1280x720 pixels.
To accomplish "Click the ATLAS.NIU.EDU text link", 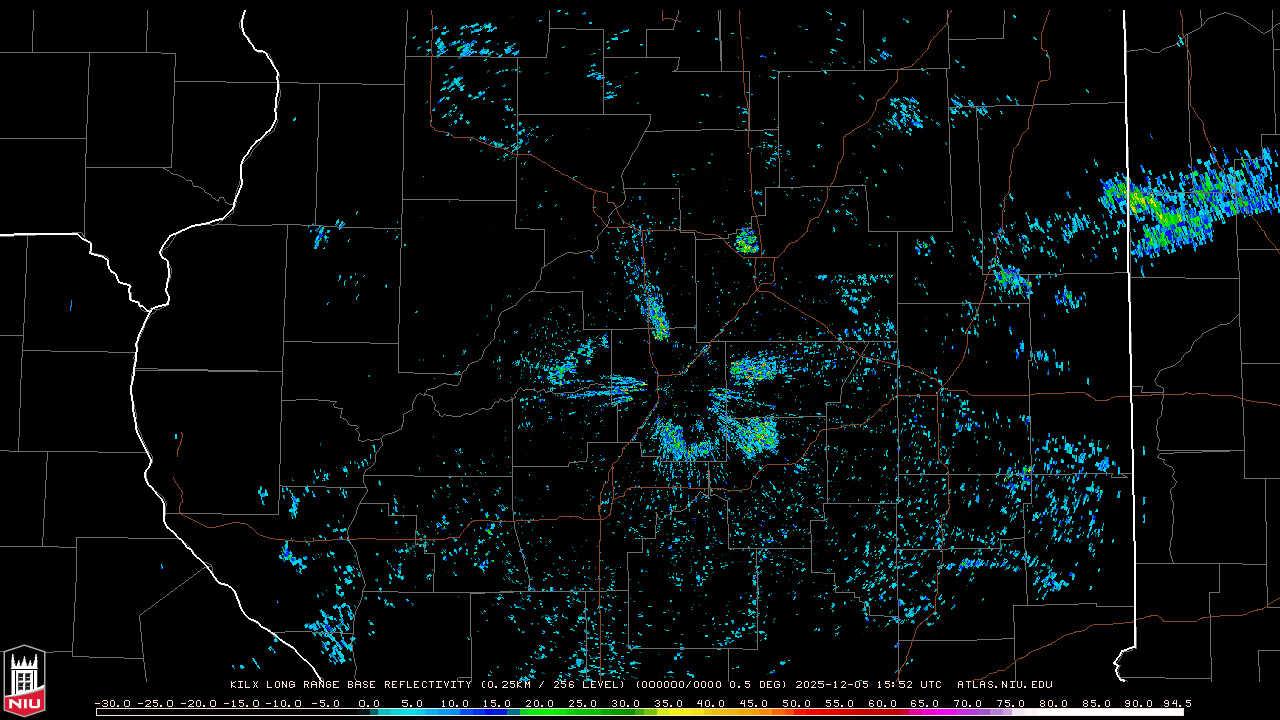I will [x=1004, y=685].
